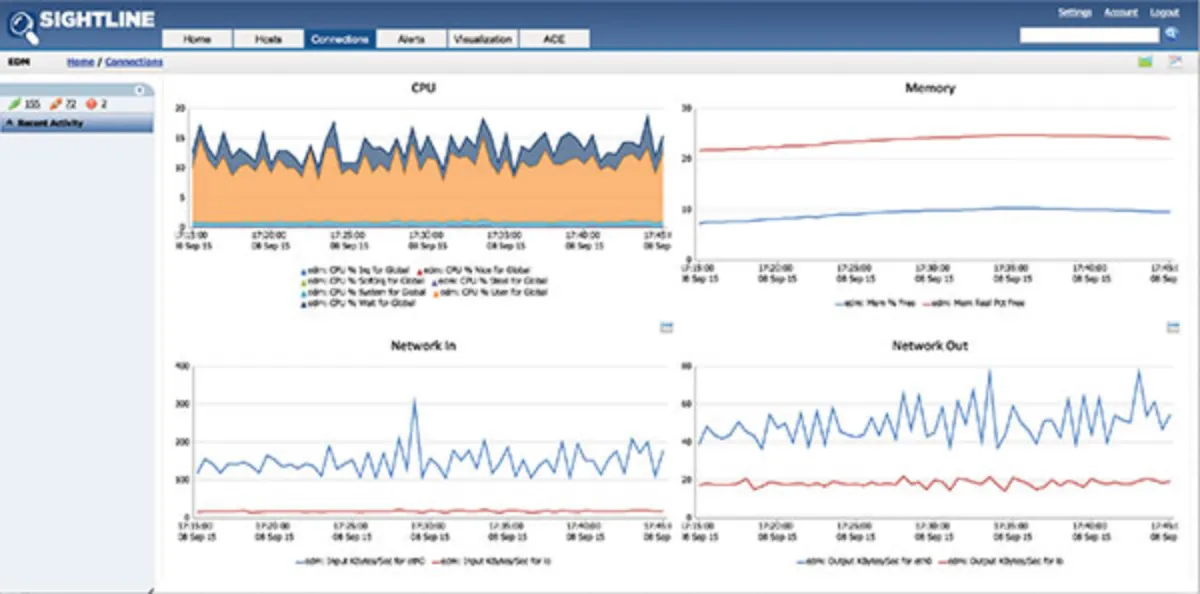This screenshot has height=594, width=1200.
Task: Click inside the top search input field
Action: click(x=1089, y=35)
